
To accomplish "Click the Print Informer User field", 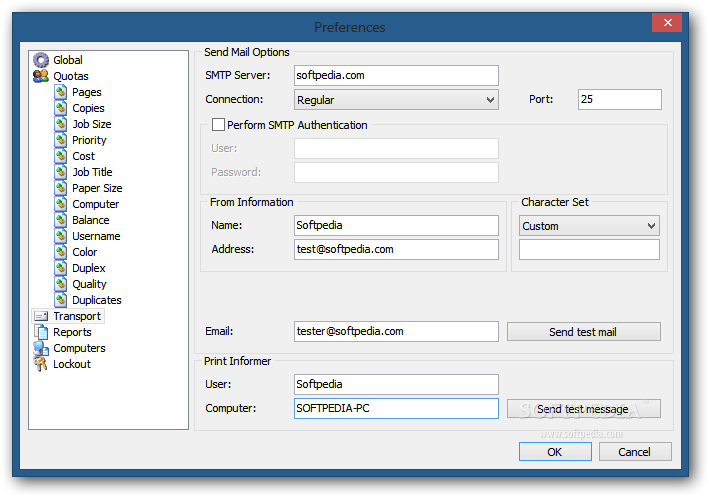I will [x=396, y=384].
